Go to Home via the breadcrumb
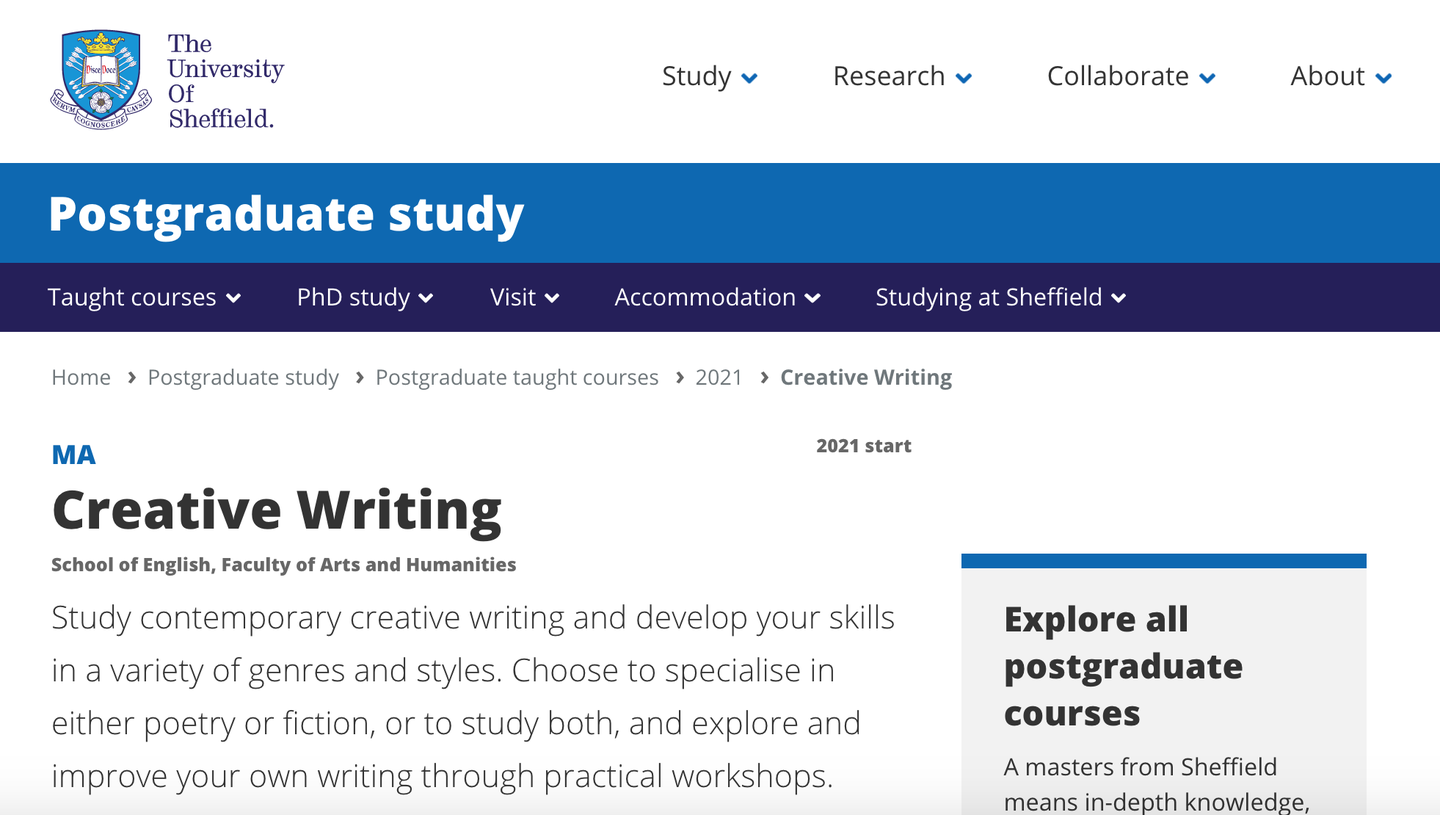 click(80, 377)
